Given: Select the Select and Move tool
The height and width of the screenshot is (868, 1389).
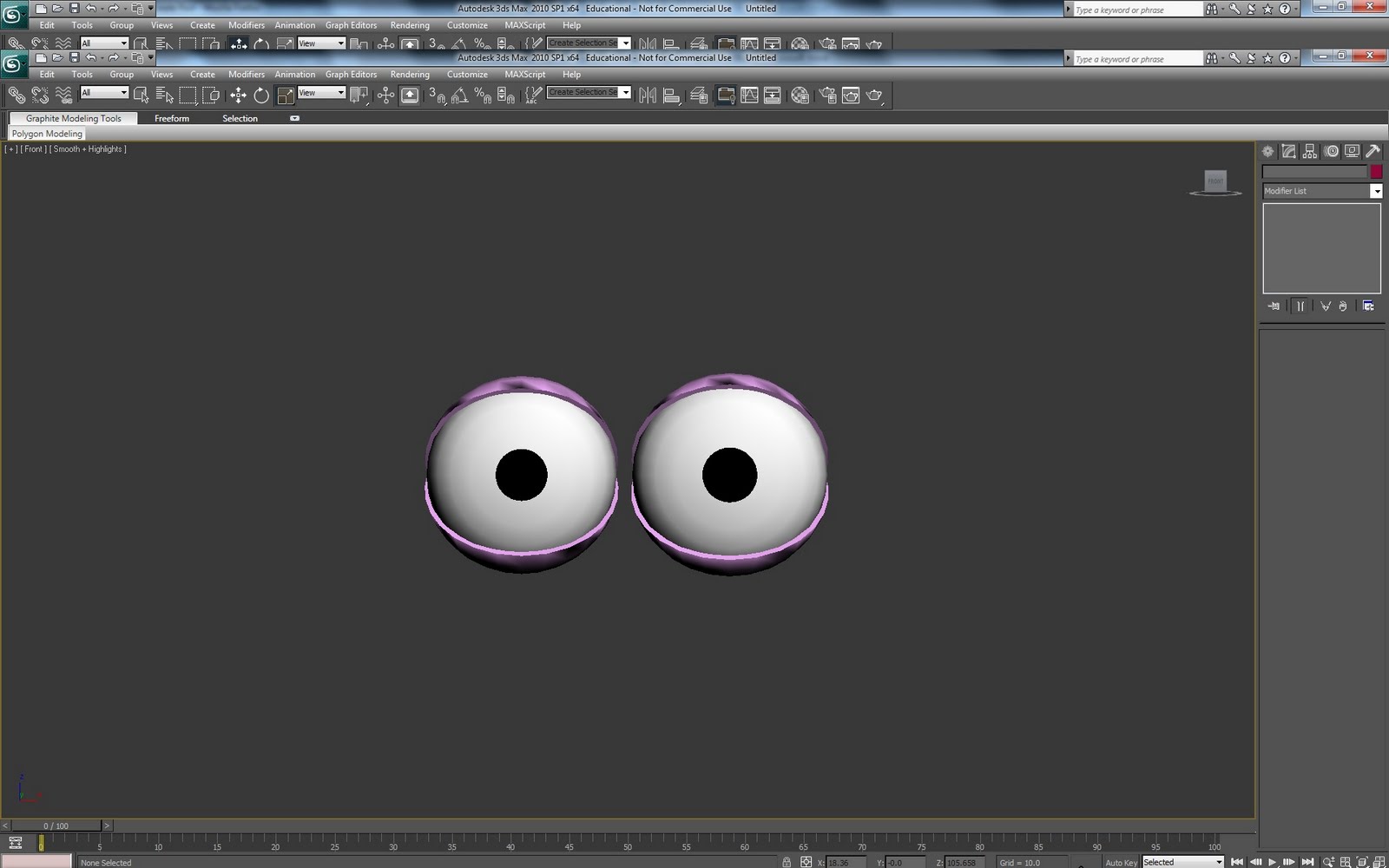Looking at the screenshot, I should [239, 94].
